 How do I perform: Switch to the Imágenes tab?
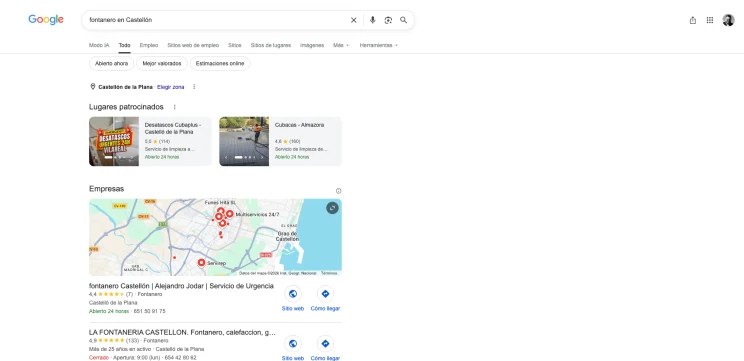[x=312, y=45]
